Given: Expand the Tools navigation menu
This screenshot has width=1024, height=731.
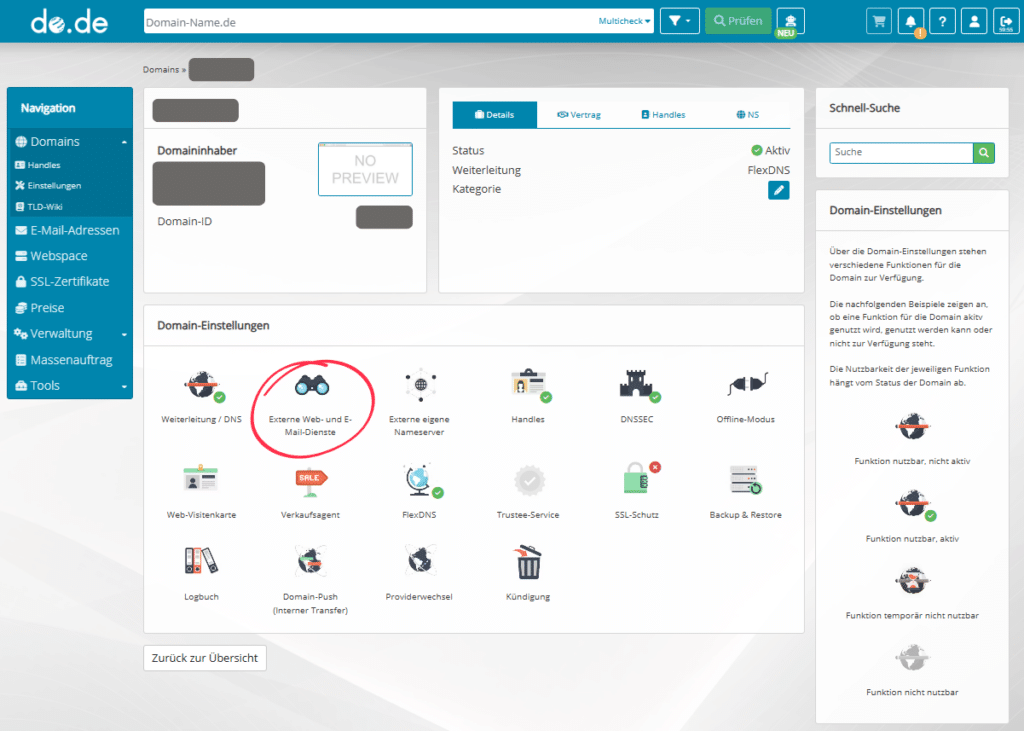Looking at the screenshot, I should [x=70, y=386].
